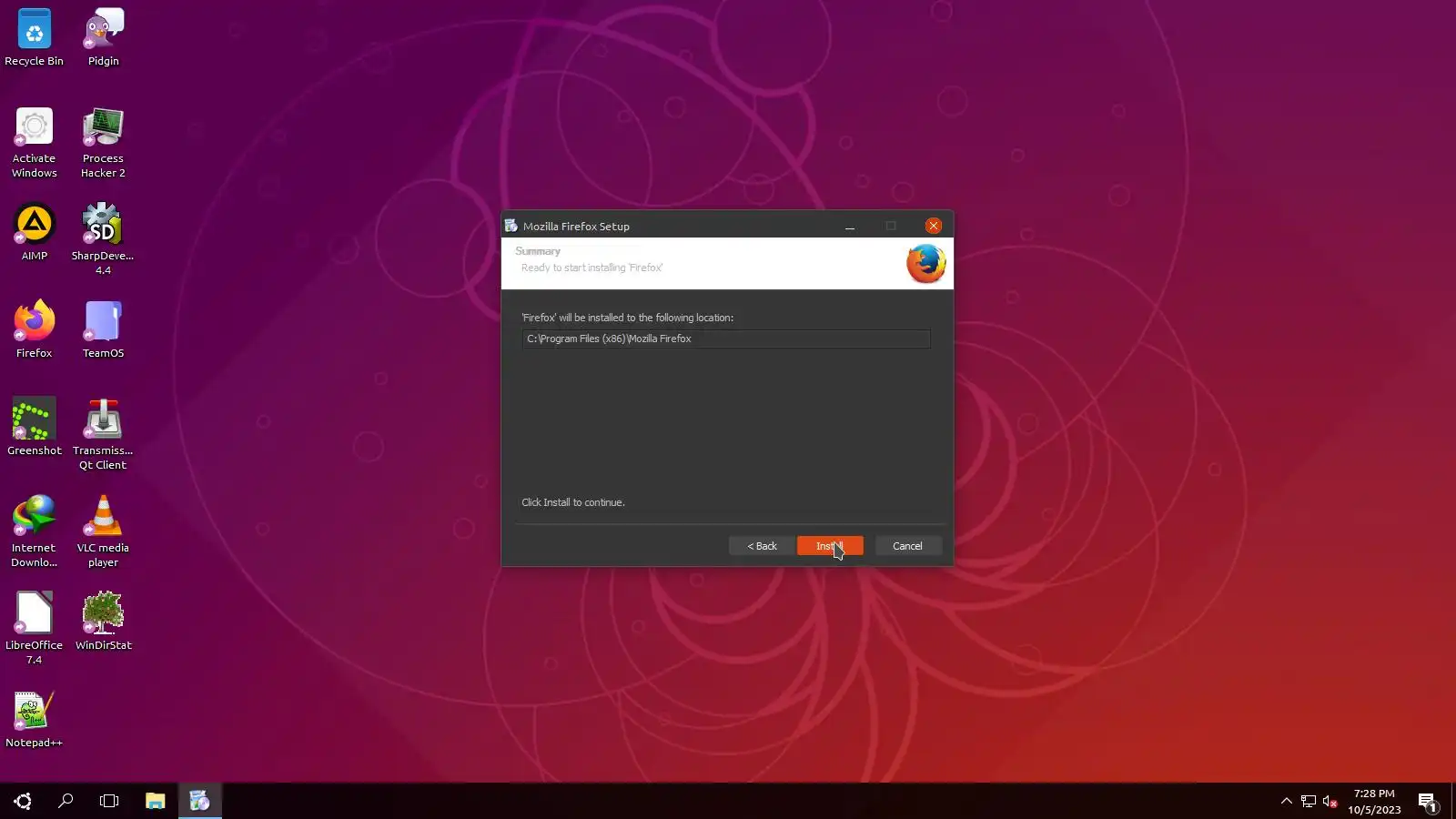Click Install in Firefox Setup
This screenshot has width=1456, height=819.
tap(830, 546)
